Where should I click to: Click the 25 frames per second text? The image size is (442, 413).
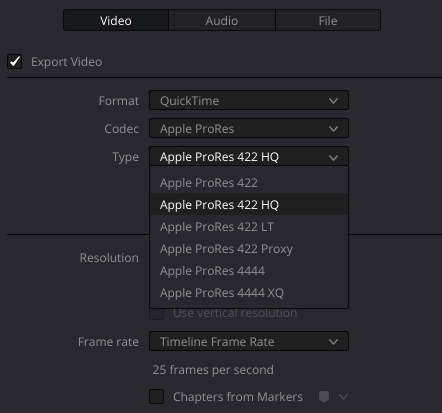(213, 370)
